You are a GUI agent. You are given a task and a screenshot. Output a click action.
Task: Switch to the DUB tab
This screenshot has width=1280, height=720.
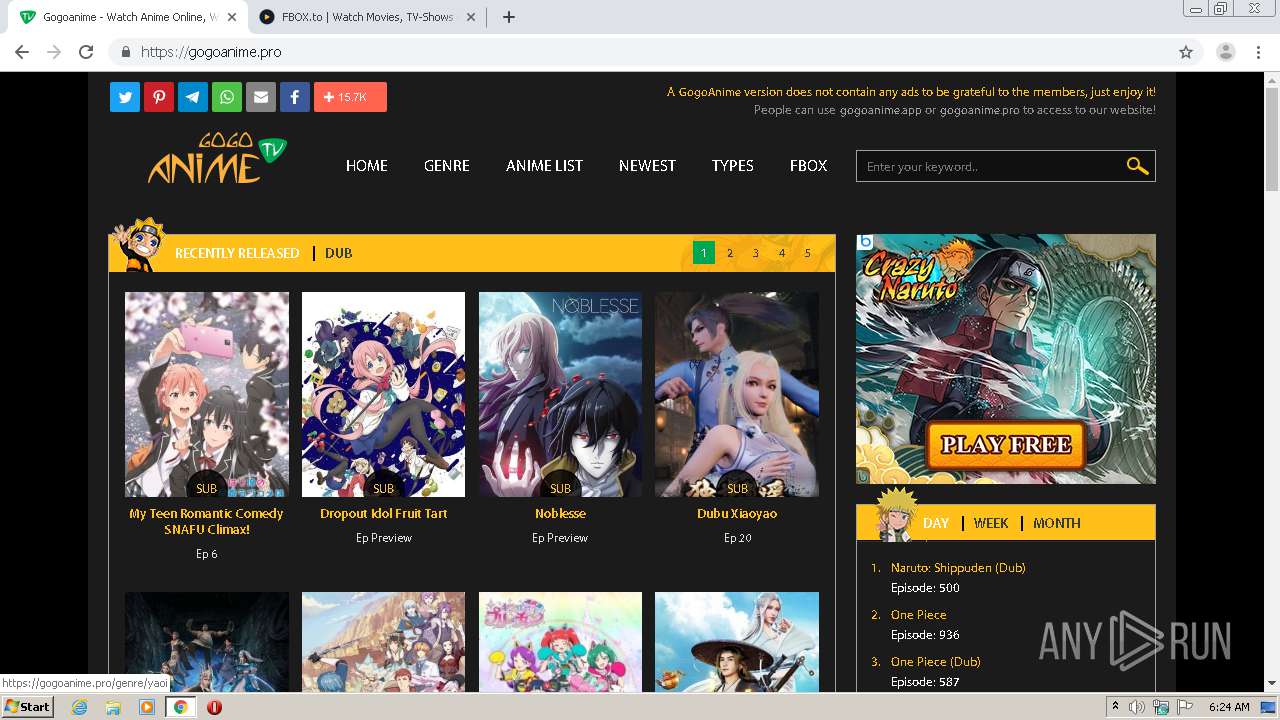[339, 253]
